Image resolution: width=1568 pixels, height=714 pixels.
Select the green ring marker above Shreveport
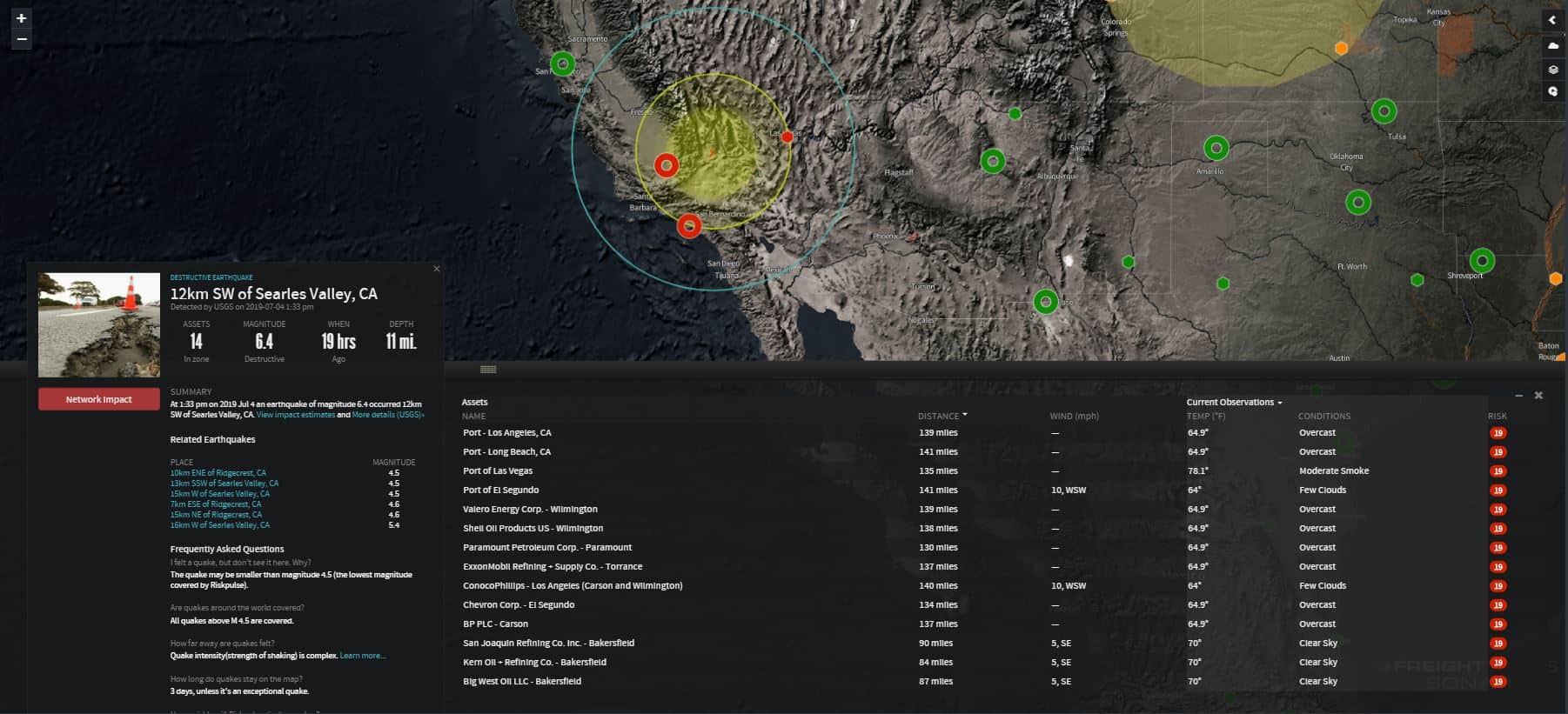tap(1483, 260)
